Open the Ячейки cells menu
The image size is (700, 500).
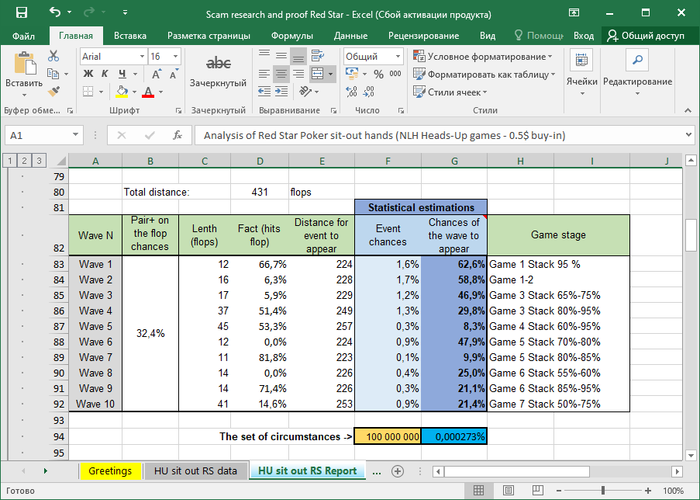(x=582, y=74)
